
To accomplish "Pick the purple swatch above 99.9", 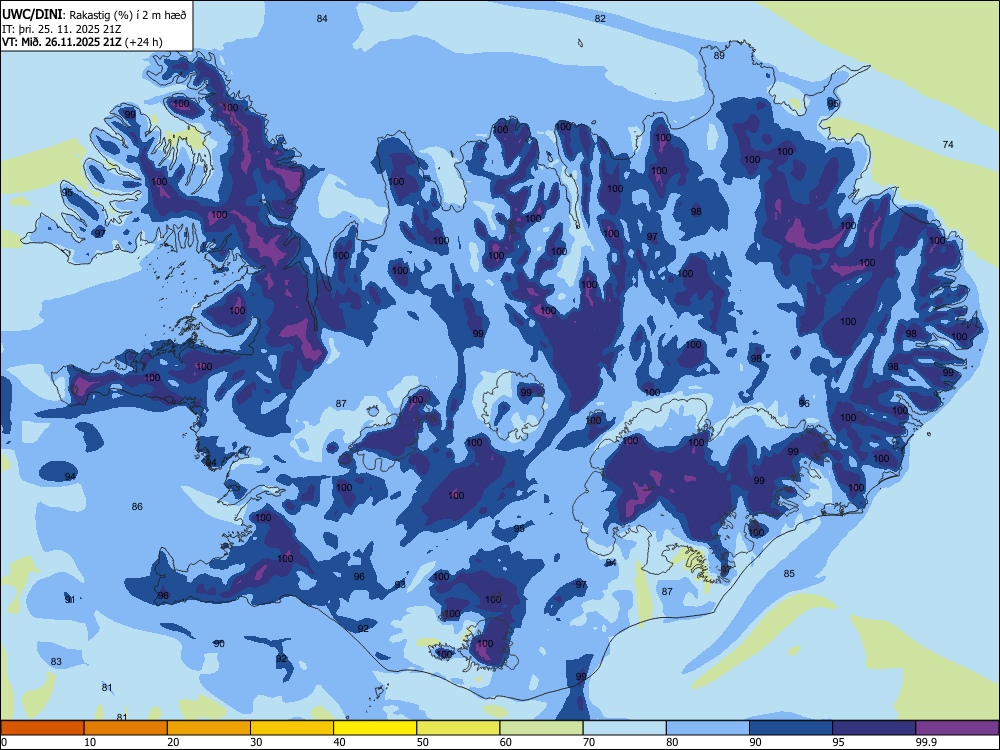I will coord(957,728).
